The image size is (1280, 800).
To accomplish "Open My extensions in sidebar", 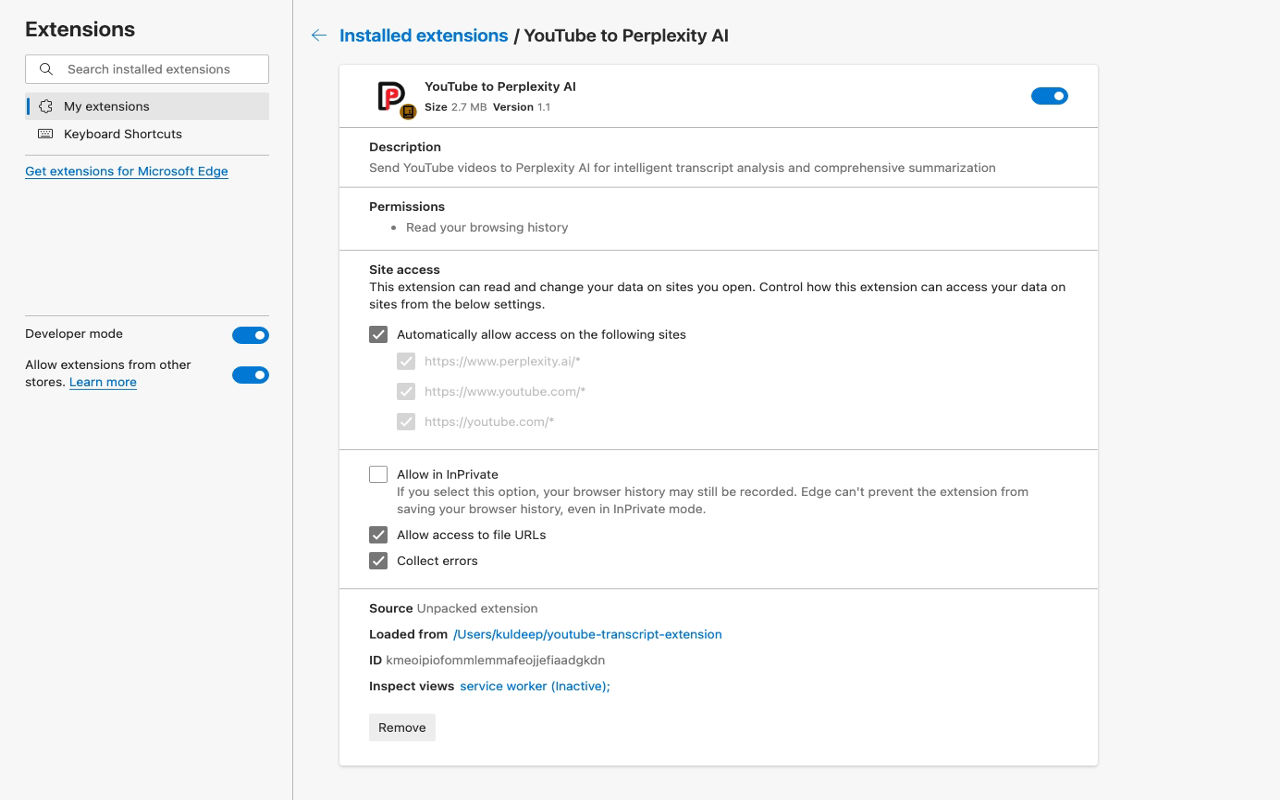I will coord(147,106).
